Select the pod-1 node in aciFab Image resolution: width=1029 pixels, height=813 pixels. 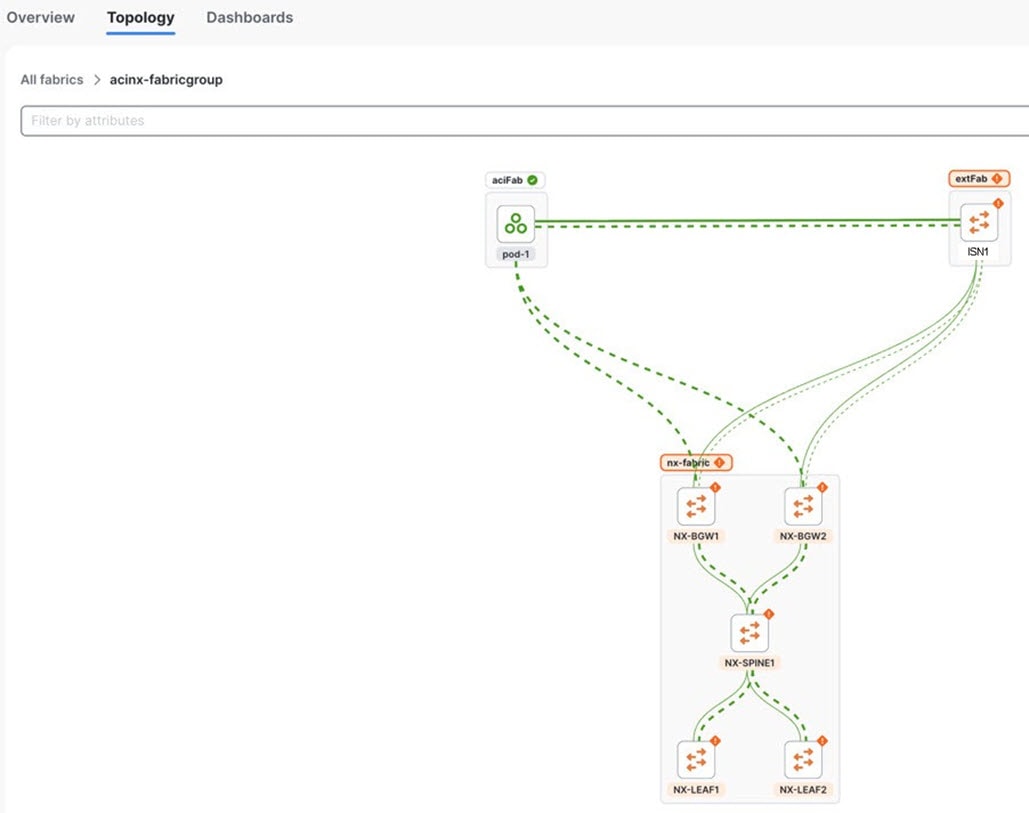tap(515, 223)
